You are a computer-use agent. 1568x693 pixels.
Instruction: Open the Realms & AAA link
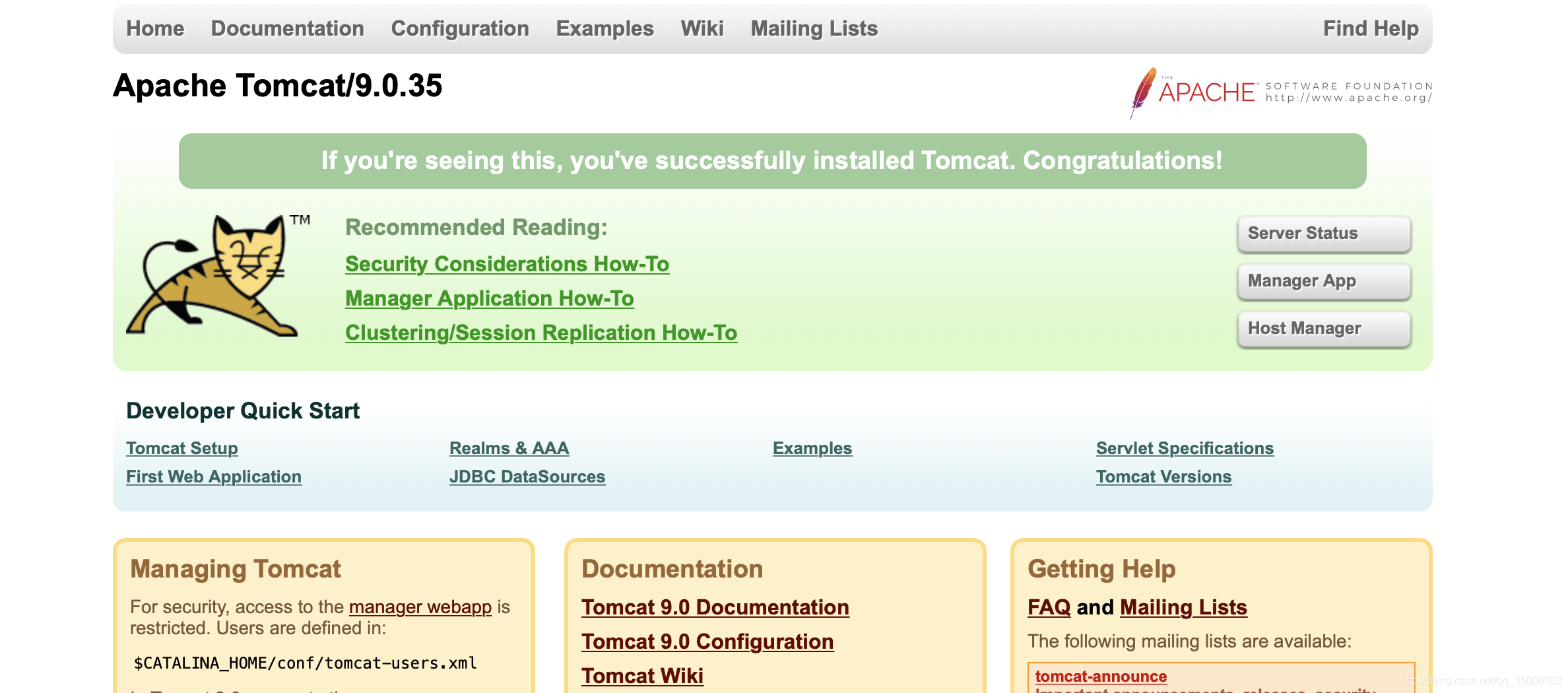[x=509, y=448]
